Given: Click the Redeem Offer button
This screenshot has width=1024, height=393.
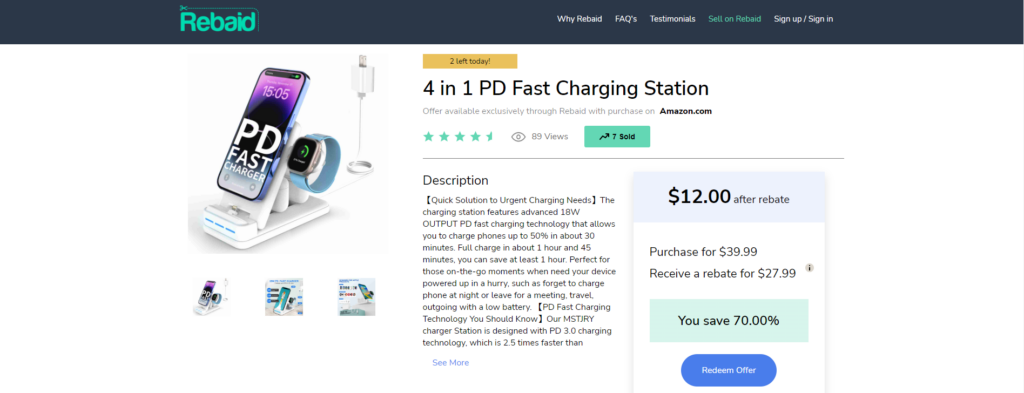Looking at the screenshot, I should (729, 370).
